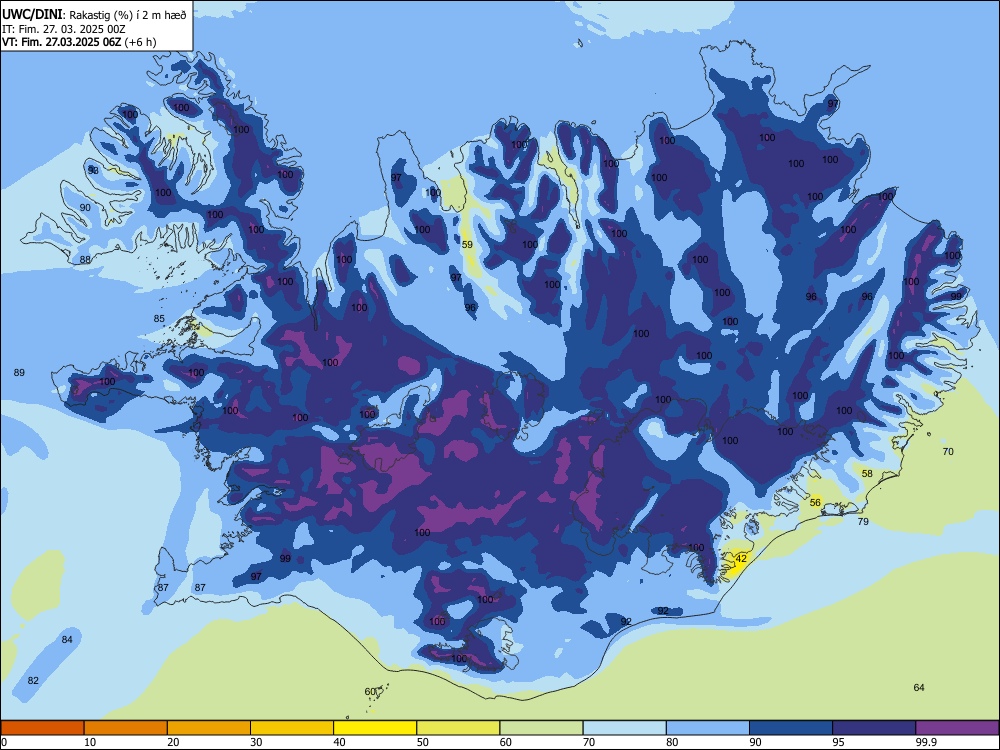Screen dimensions: 1000x750
Task: Click the VT: Fim. 27.03.2025 06Z (+6 h) line
Action: 79,42
